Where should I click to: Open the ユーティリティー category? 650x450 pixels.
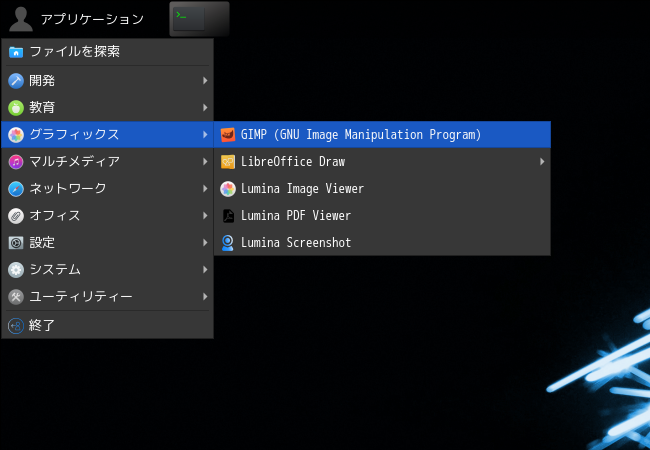pyautogui.click(x=107, y=296)
